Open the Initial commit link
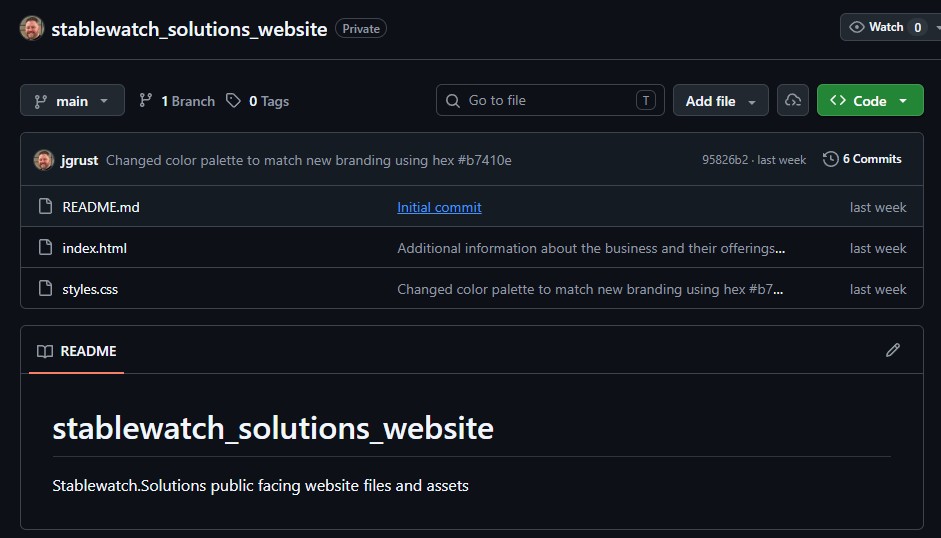The height and width of the screenshot is (538, 941). coord(439,207)
